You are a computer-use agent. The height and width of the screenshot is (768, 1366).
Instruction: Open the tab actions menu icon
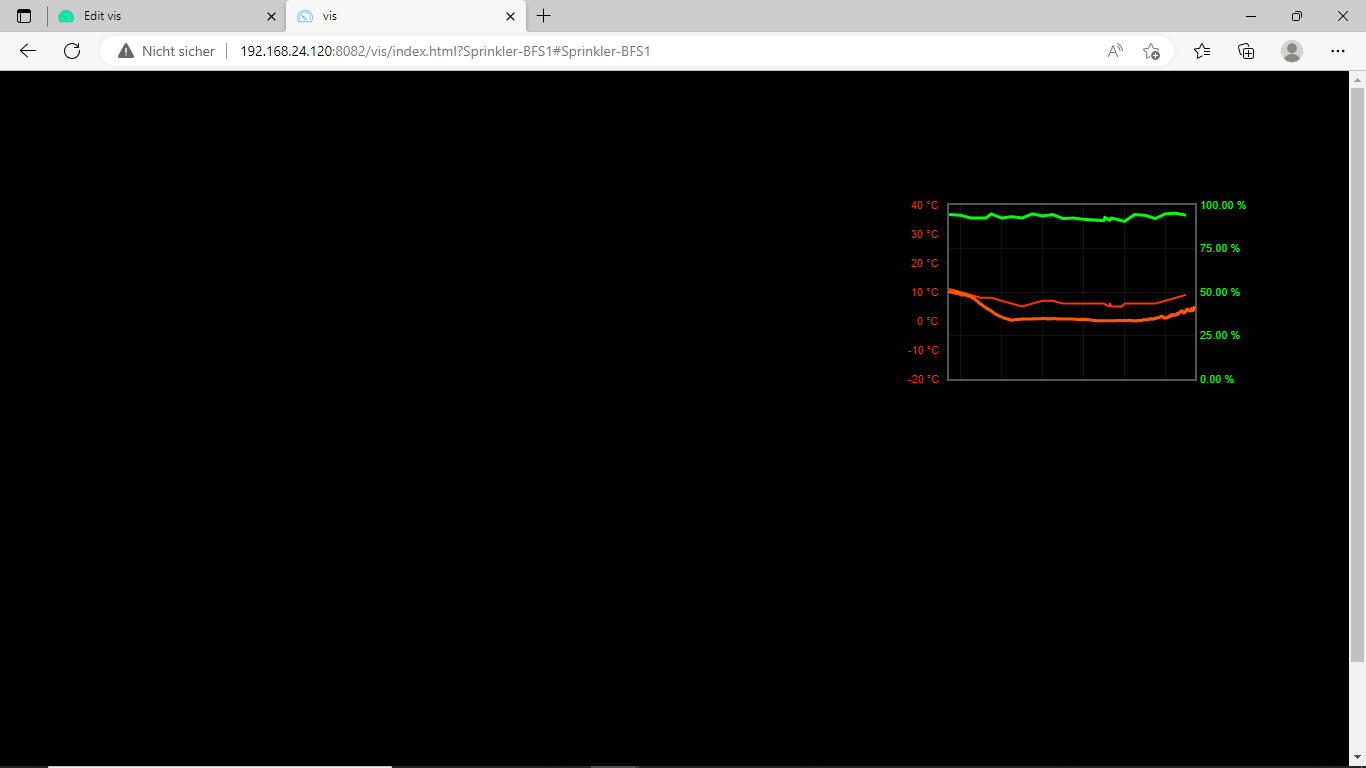coord(24,16)
